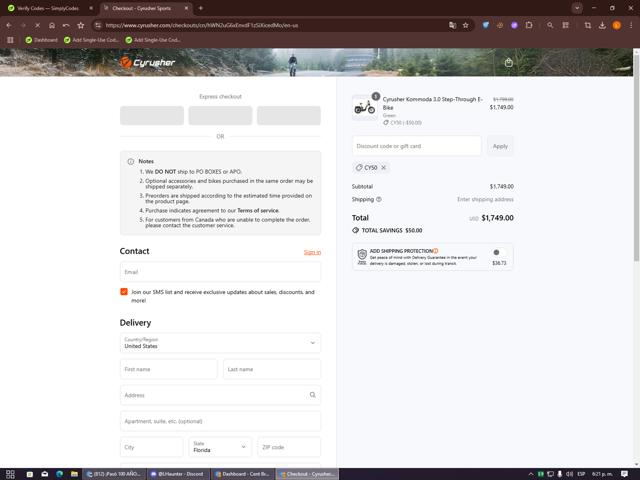Viewport: 640px width, 480px height.
Task: Click the City input field
Action: click(x=152, y=447)
